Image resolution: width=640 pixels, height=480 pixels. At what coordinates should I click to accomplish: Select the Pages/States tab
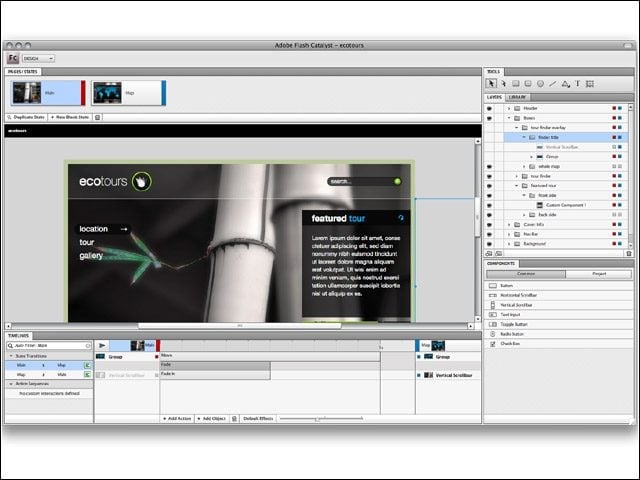click(x=23, y=71)
